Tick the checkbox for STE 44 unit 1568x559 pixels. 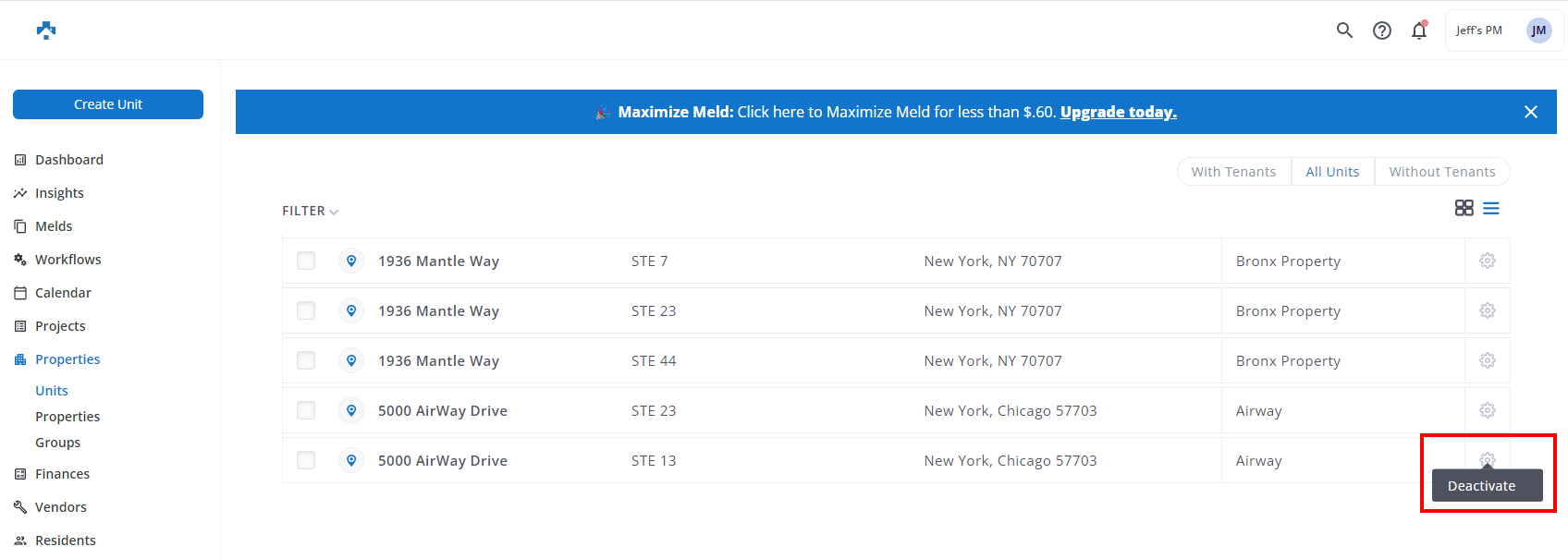(x=306, y=360)
